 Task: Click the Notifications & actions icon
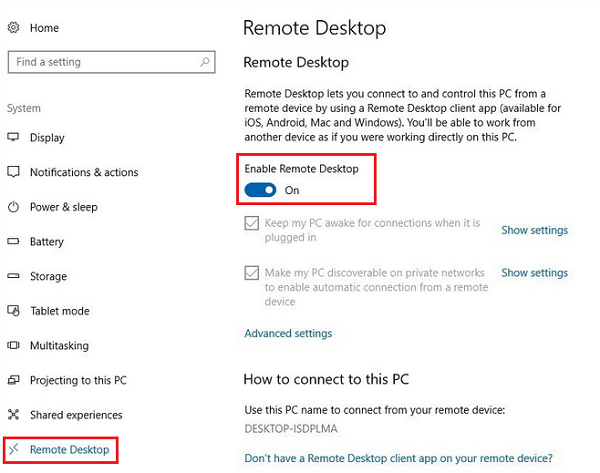click(x=13, y=172)
